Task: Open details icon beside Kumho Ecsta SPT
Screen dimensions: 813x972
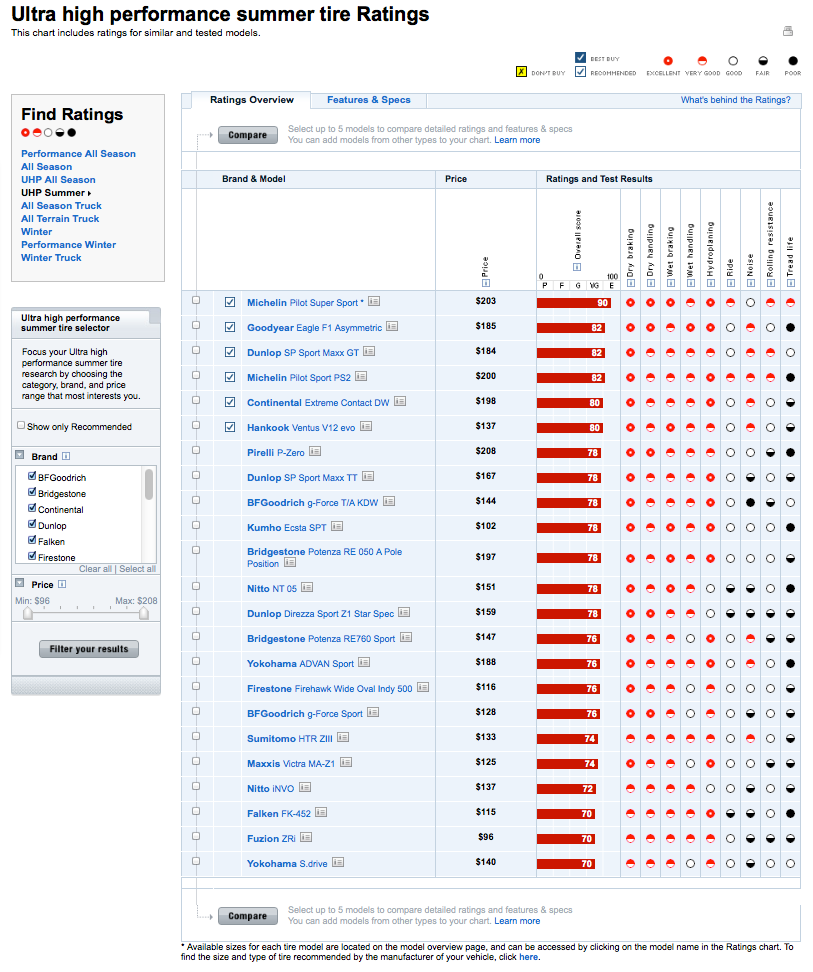Action: click(336, 526)
